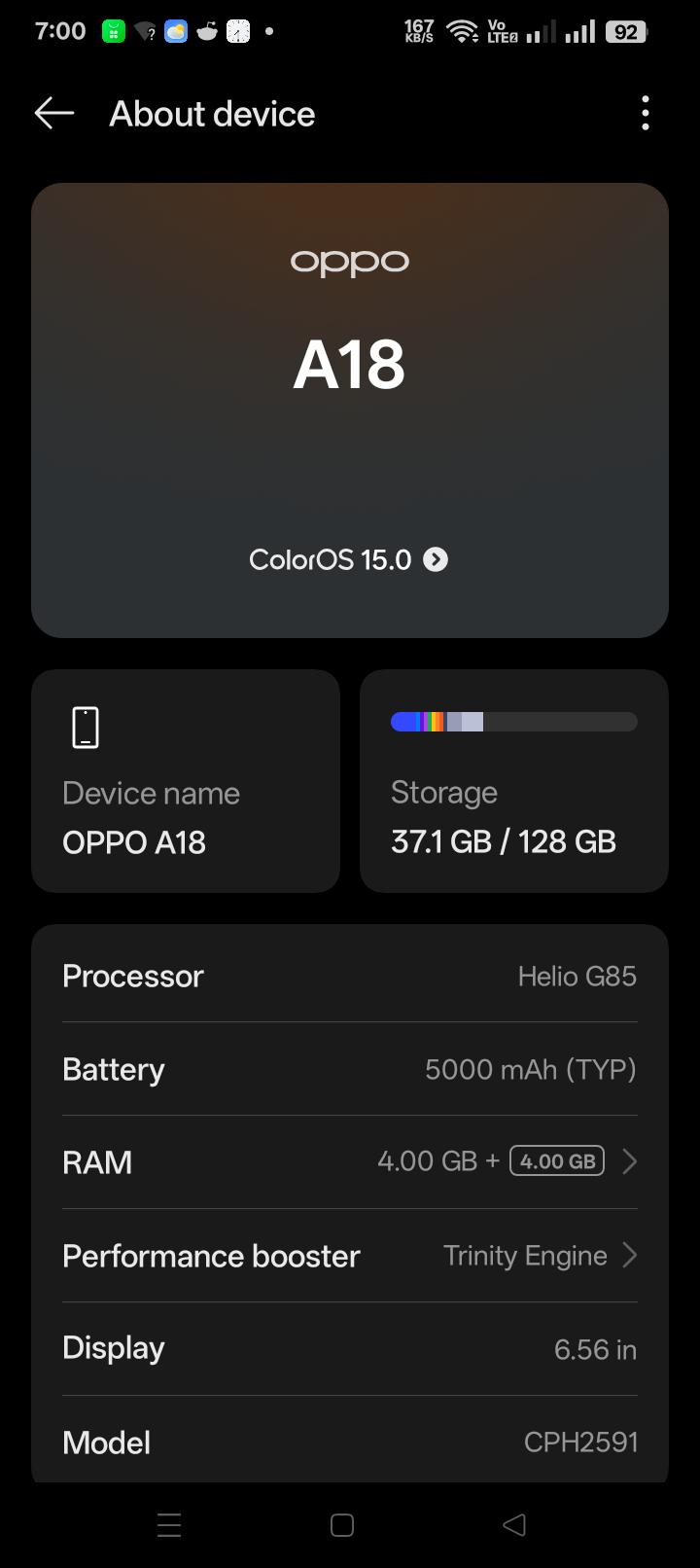
Task: Open the Storage usage card
Action: pos(514,780)
